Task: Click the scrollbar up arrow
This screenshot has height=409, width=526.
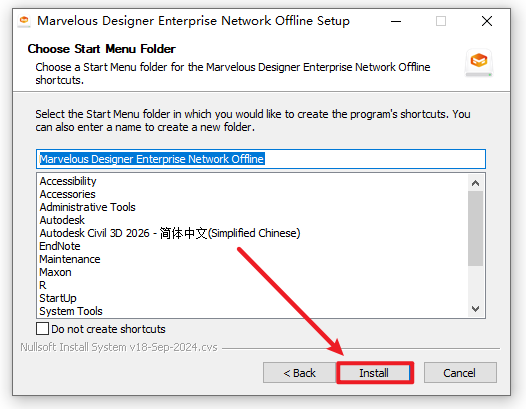Action: [x=475, y=183]
